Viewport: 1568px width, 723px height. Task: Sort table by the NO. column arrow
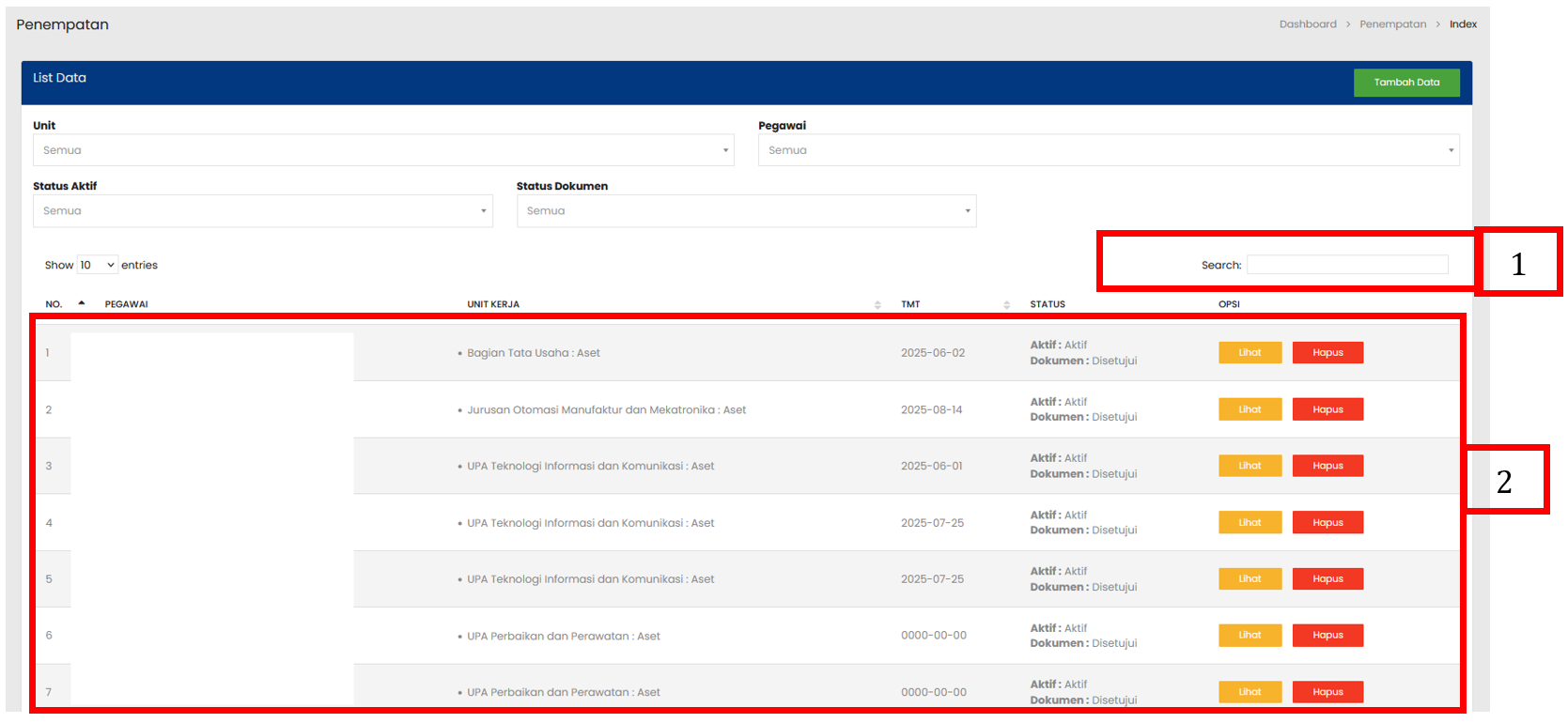82,303
